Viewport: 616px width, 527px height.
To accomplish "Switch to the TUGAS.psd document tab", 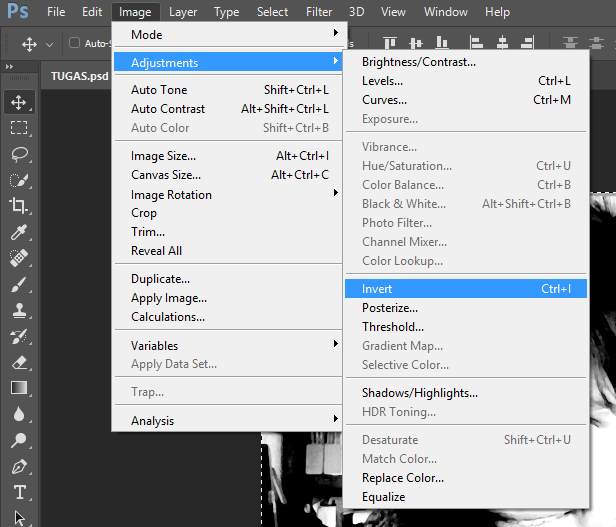I will click(x=80, y=76).
